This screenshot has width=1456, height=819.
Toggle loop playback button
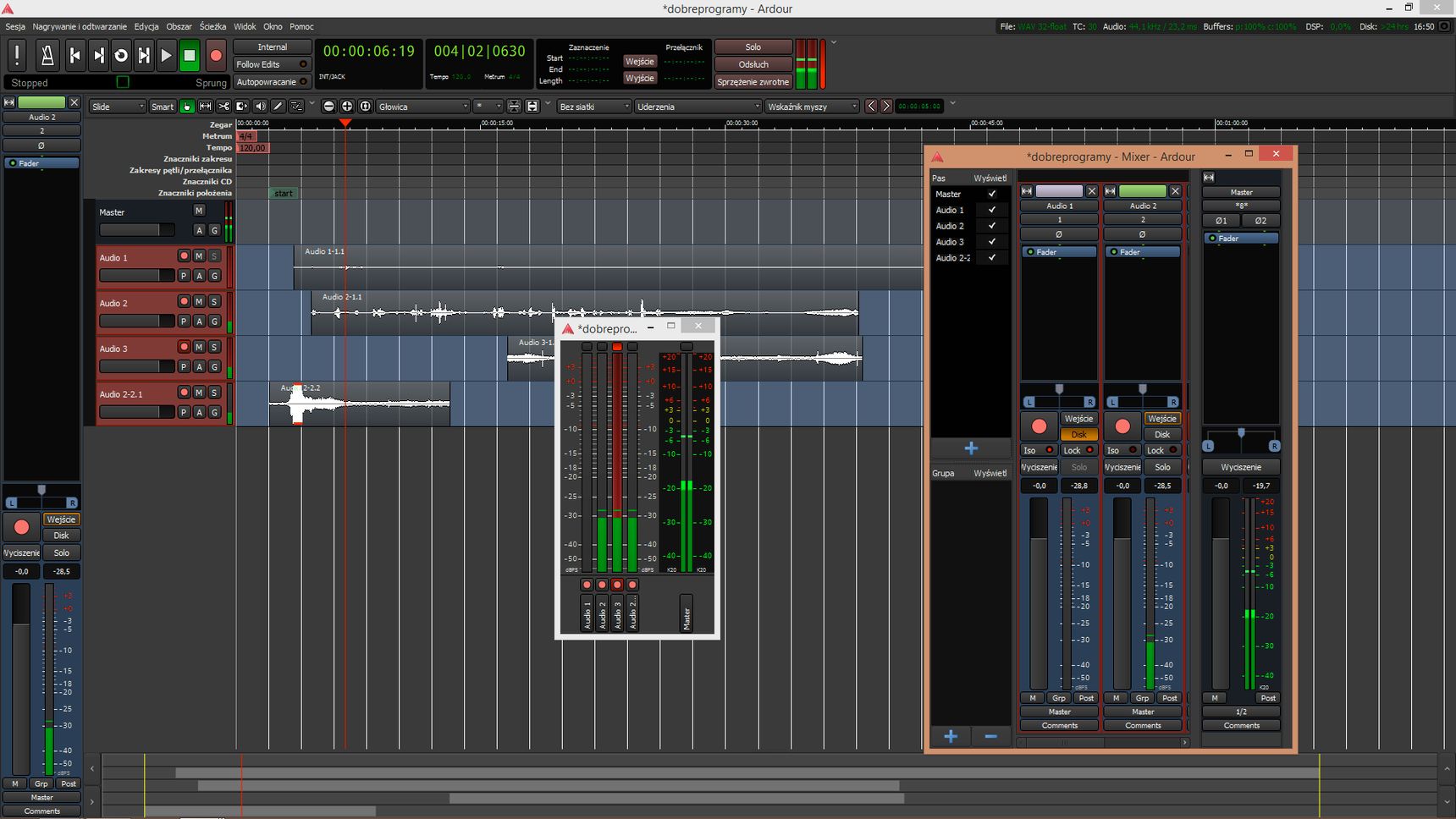click(x=121, y=55)
